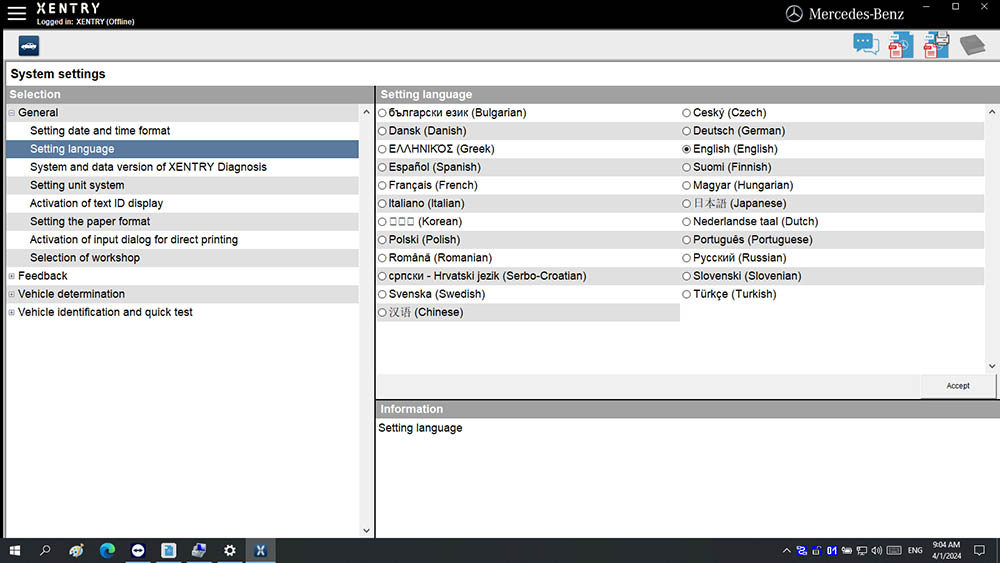Click the PDF print icon
The image size is (1000, 563).
(x=936, y=45)
